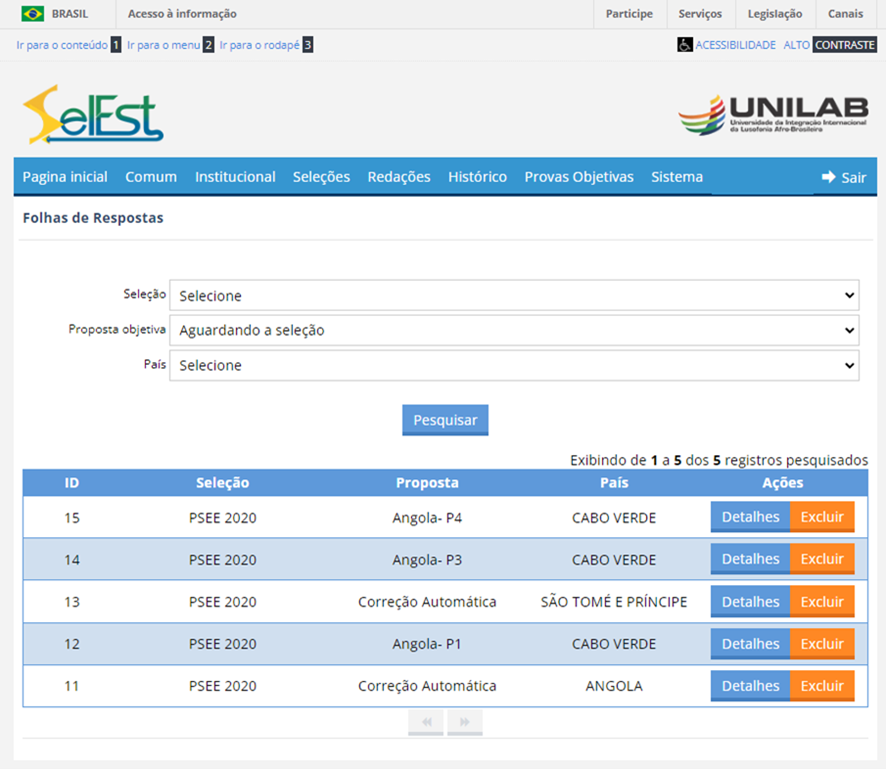This screenshot has height=769, width=886.
Task: Open Detalhes for the ANGOLA row
Action: [750, 686]
